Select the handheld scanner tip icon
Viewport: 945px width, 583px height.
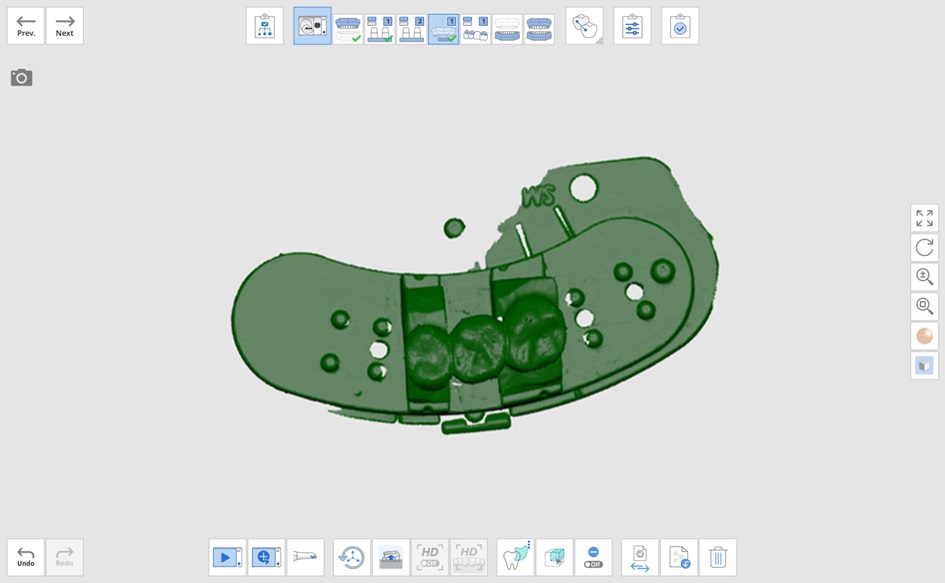(x=305, y=557)
